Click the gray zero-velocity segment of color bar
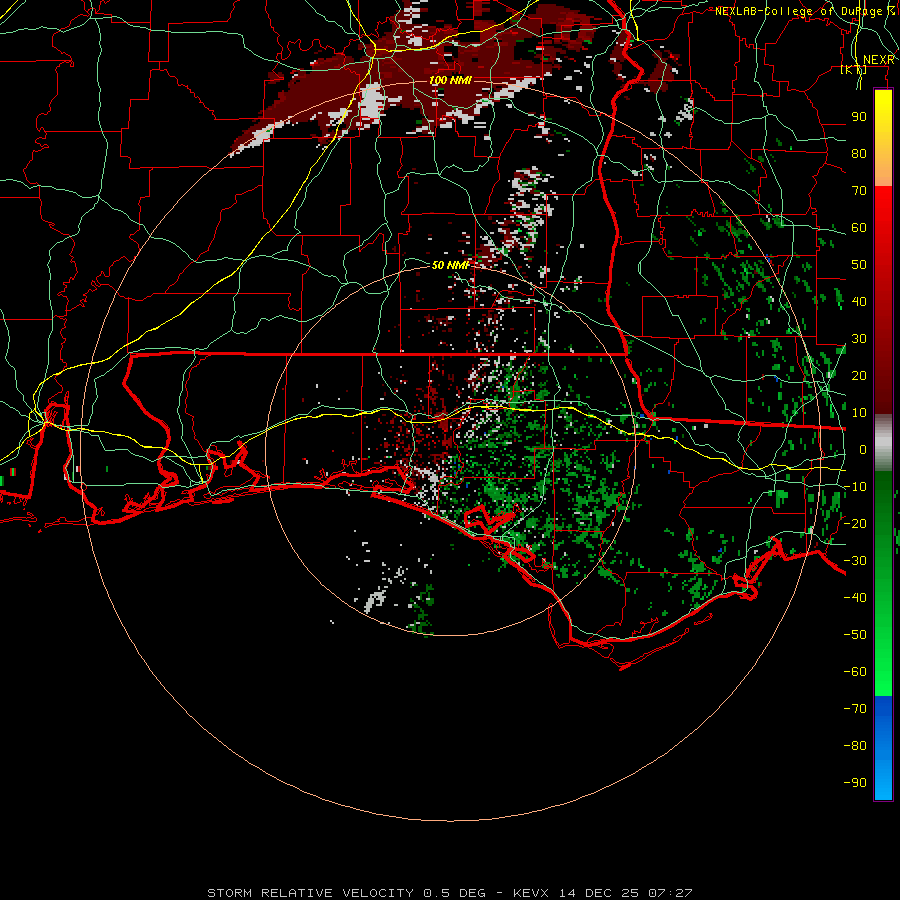 point(883,443)
